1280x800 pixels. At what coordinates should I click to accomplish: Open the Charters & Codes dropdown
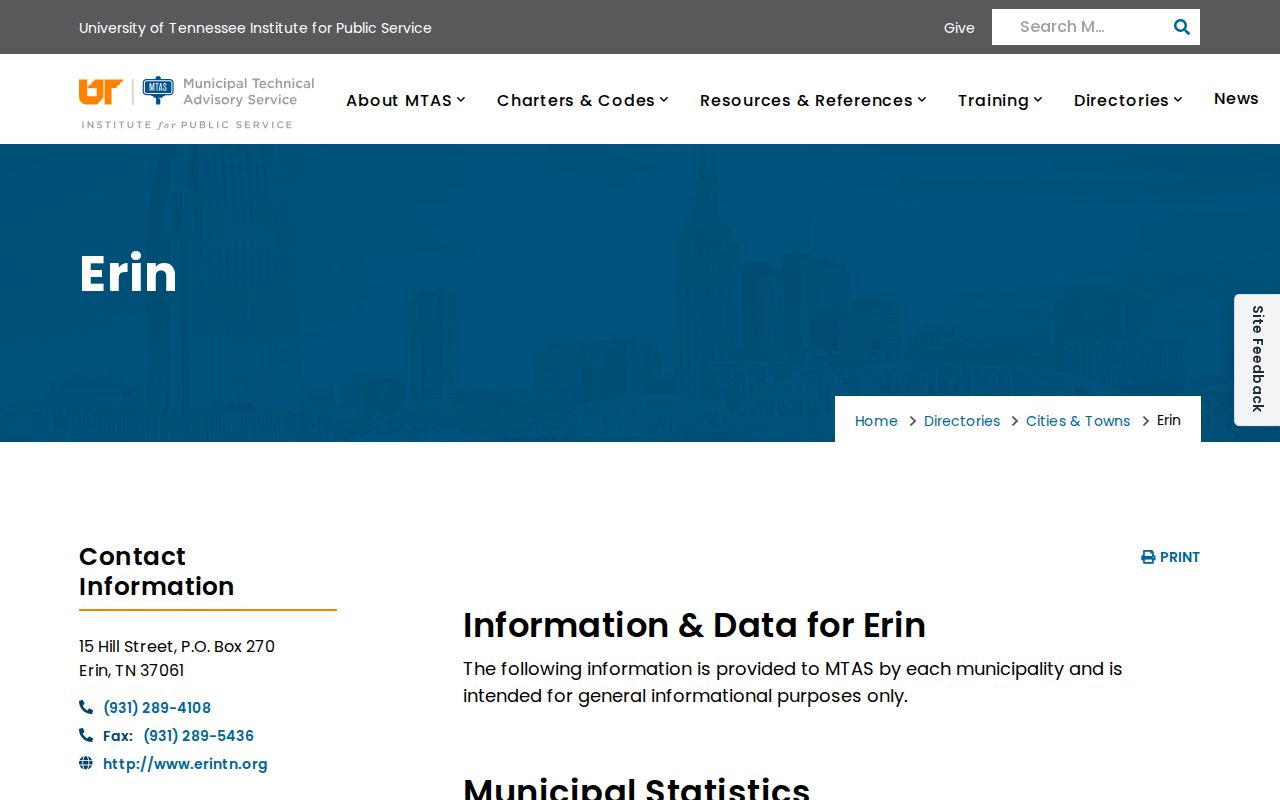pyautogui.click(x=583, y=100)
